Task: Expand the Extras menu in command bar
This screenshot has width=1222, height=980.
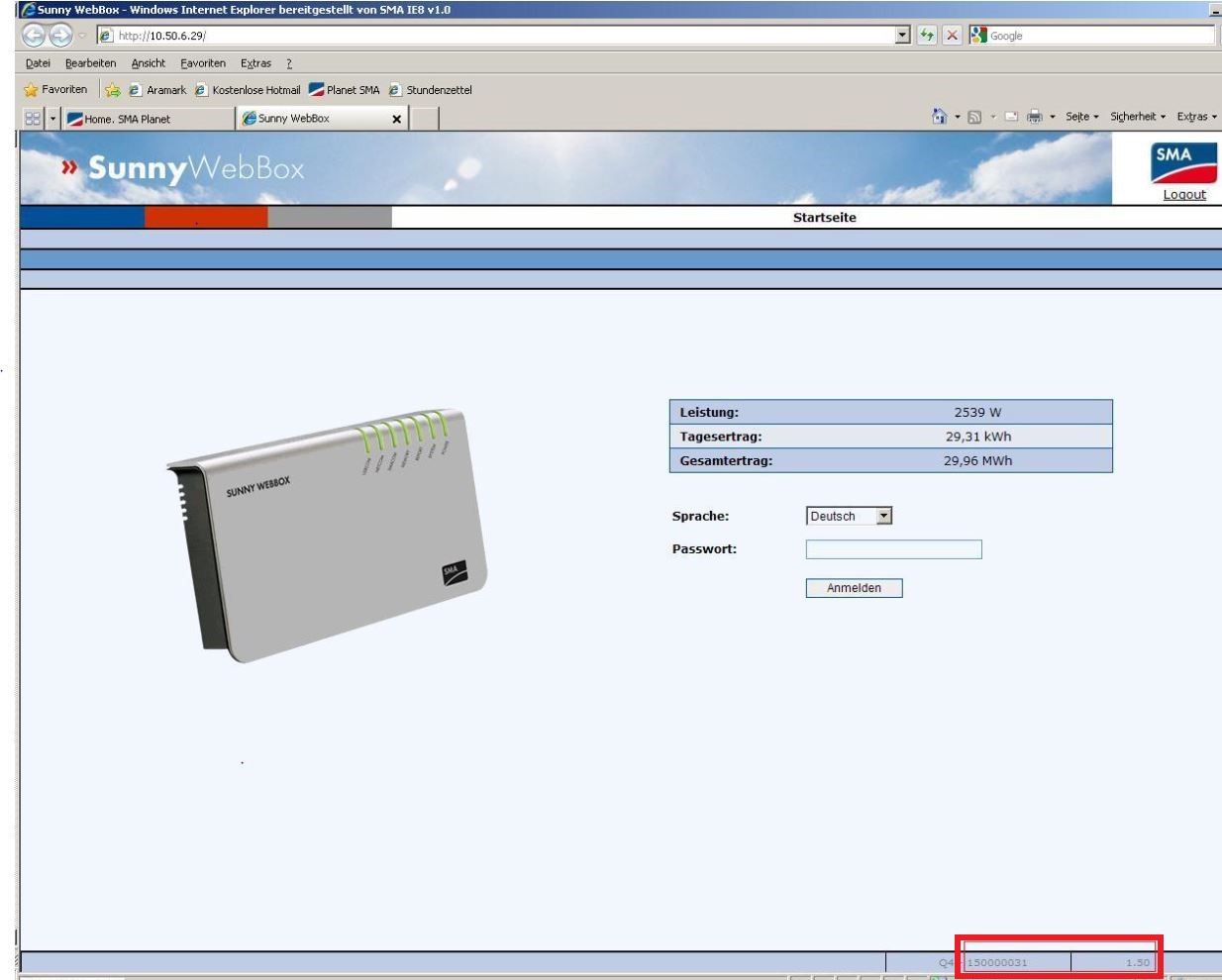Action: click(x=1193, y=116)
